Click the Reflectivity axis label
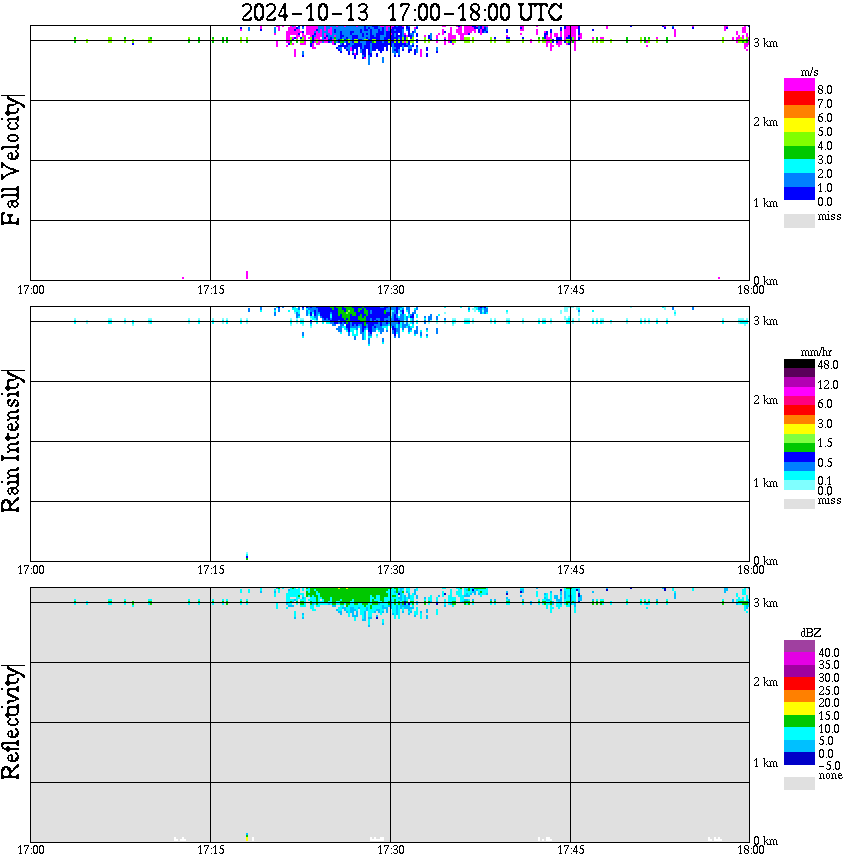The image size is (850, 868). point(12,722)
